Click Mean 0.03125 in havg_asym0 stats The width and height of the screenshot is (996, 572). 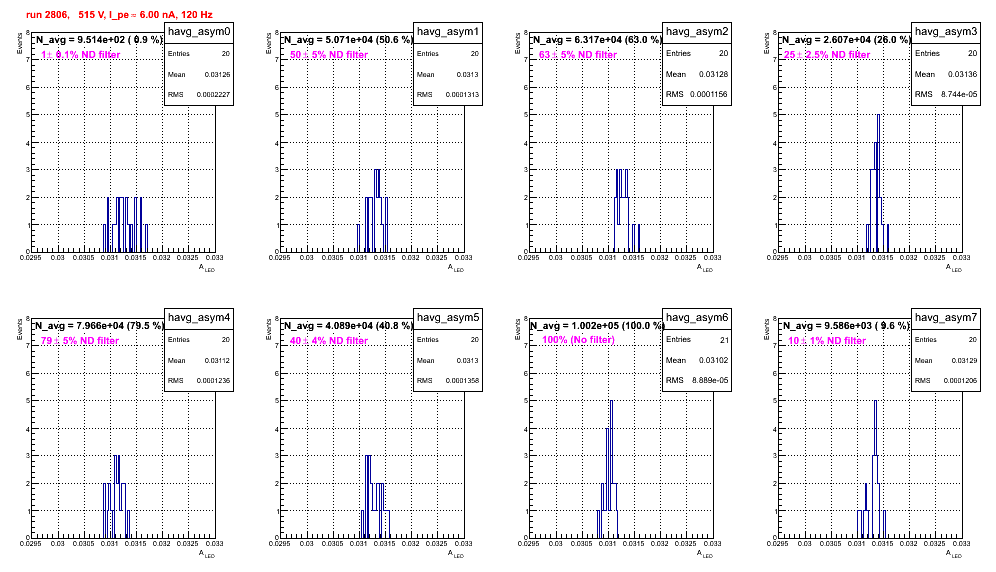click(199, 75)
